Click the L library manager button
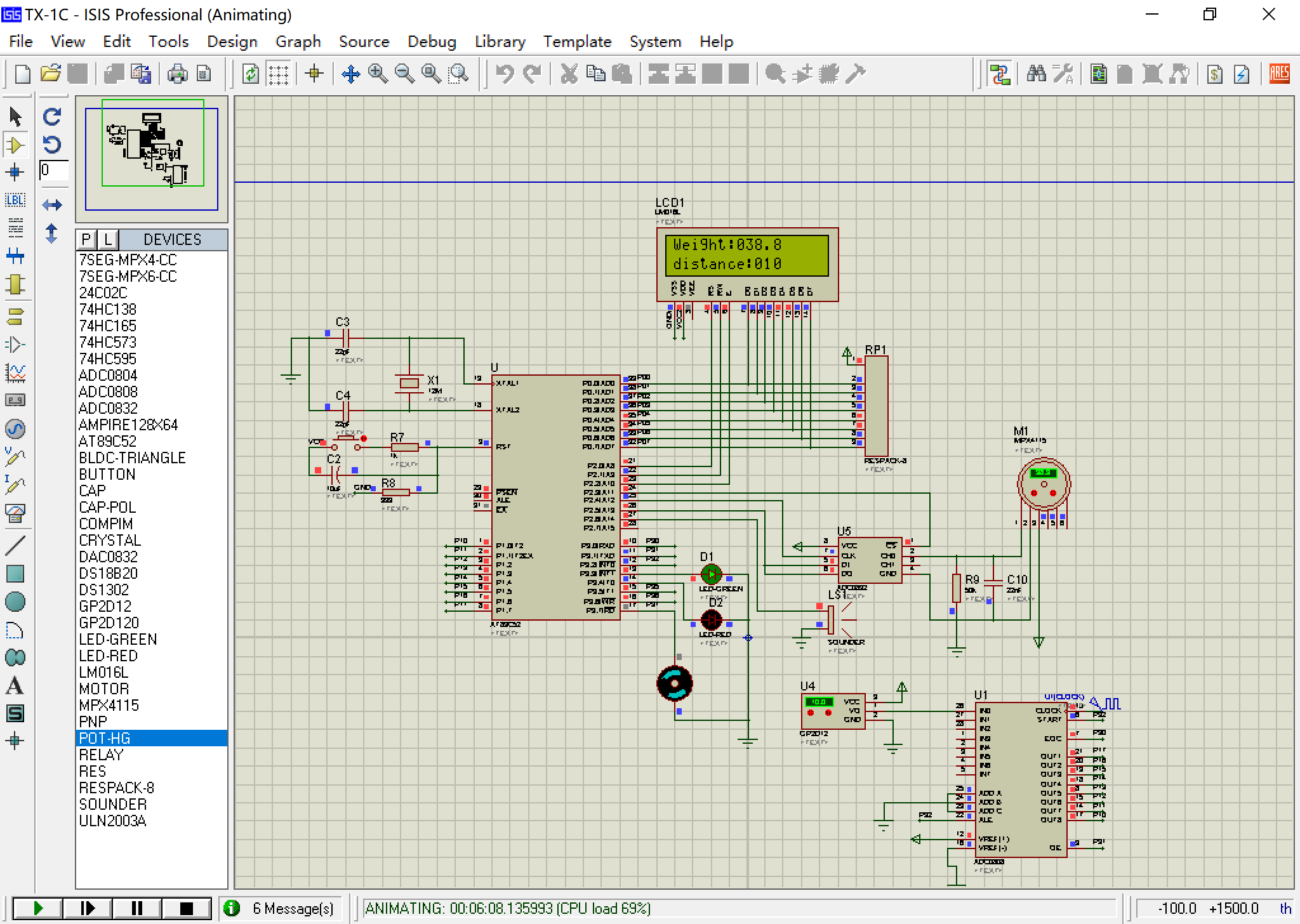 tap(108, 239)
